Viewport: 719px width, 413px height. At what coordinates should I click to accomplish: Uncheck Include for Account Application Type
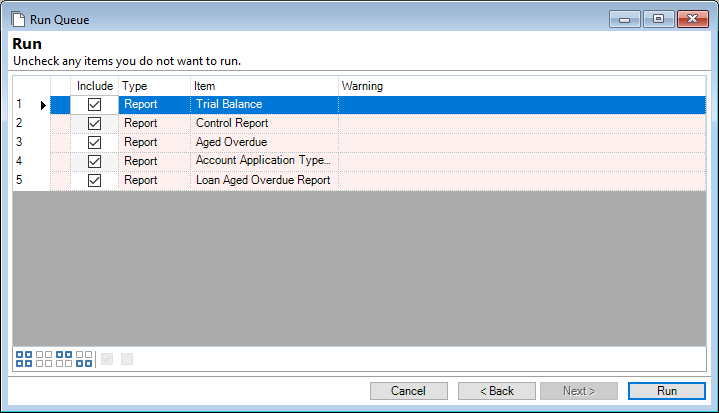(x=94, y=161)
